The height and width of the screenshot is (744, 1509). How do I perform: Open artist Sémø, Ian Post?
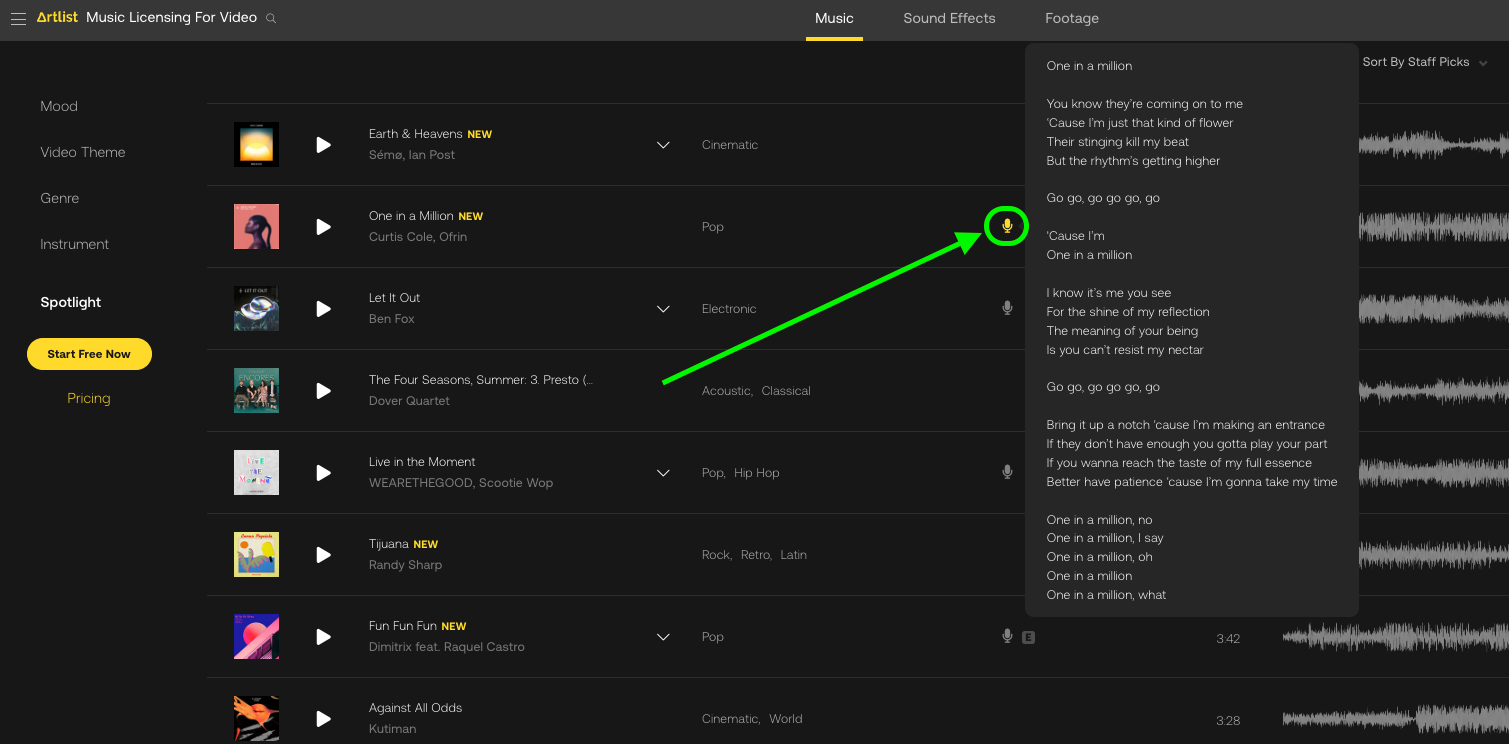(412, 155)
